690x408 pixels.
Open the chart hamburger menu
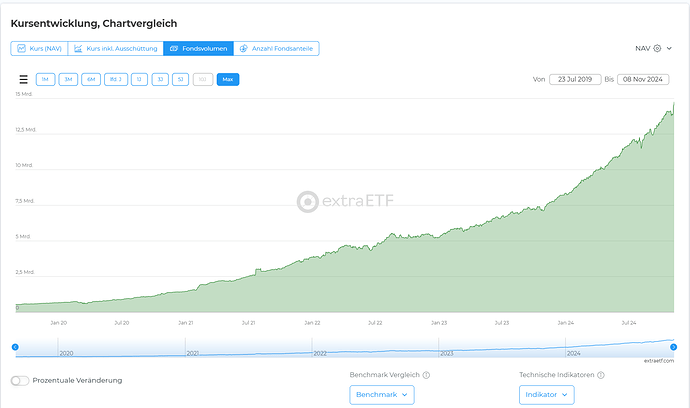pyautogui.click(x=23, y=79)
